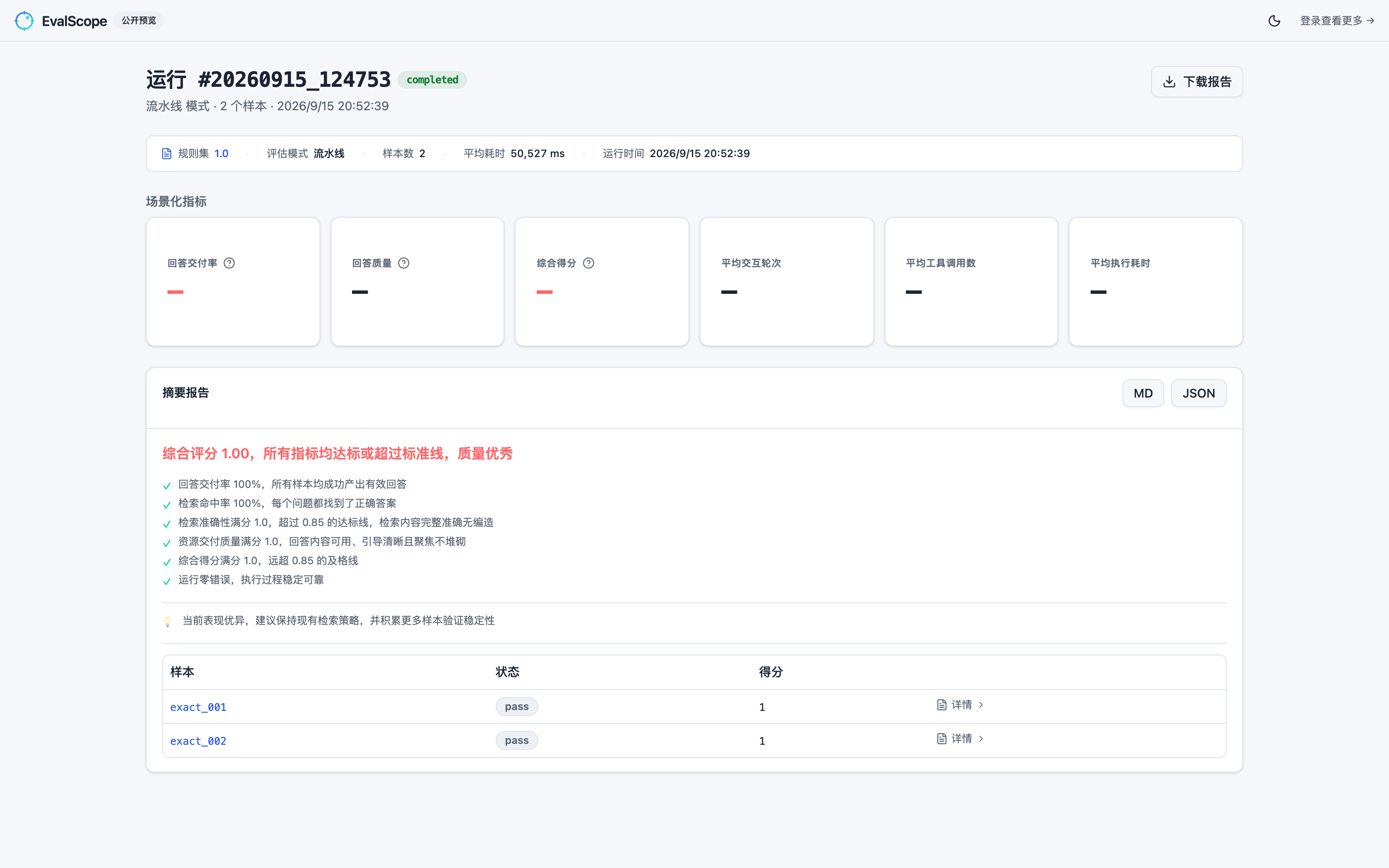Open the 登录查看更多 login link
Image resolution: width=1389 pixels, height=868 pixels.
1337,21
